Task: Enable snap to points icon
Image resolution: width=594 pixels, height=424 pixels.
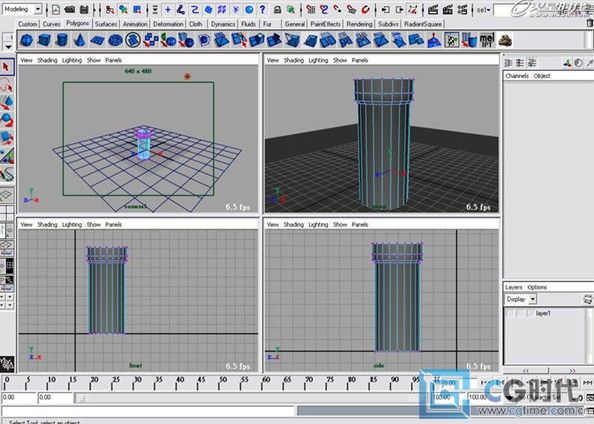Action: pos(338,9)
